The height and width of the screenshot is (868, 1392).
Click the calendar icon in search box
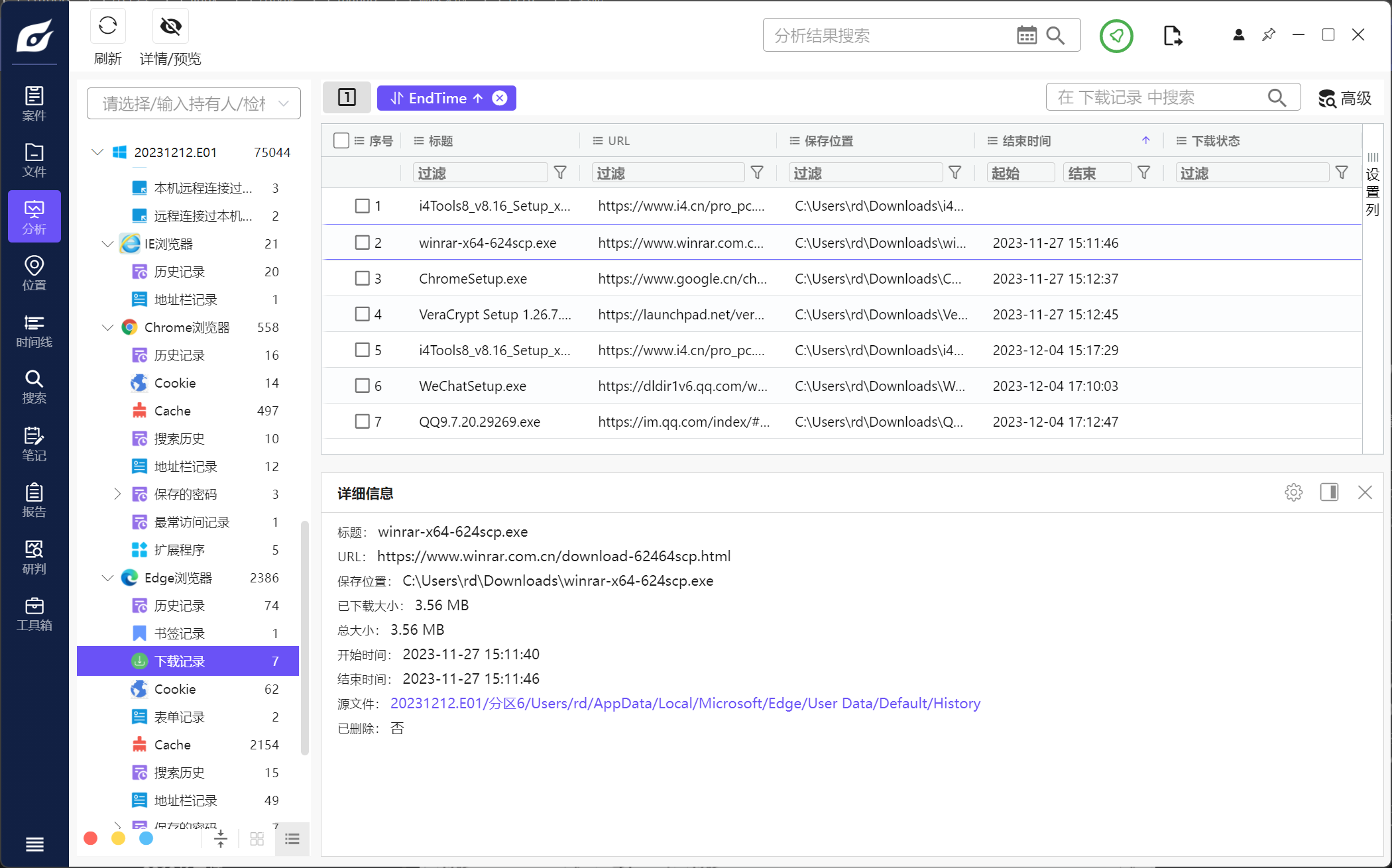click(1026, 35)
